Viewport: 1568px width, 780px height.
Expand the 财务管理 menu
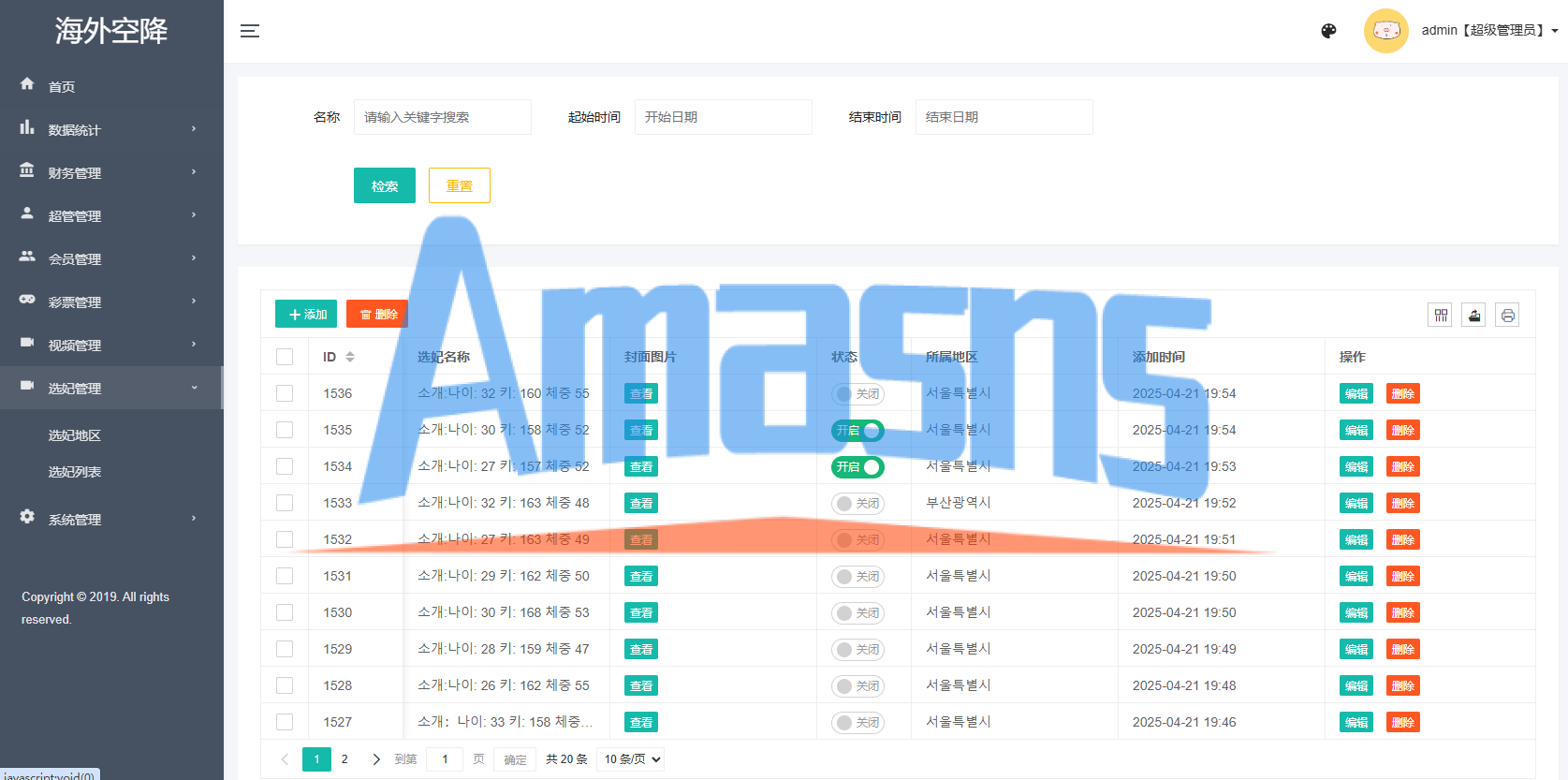click(111, 172)
